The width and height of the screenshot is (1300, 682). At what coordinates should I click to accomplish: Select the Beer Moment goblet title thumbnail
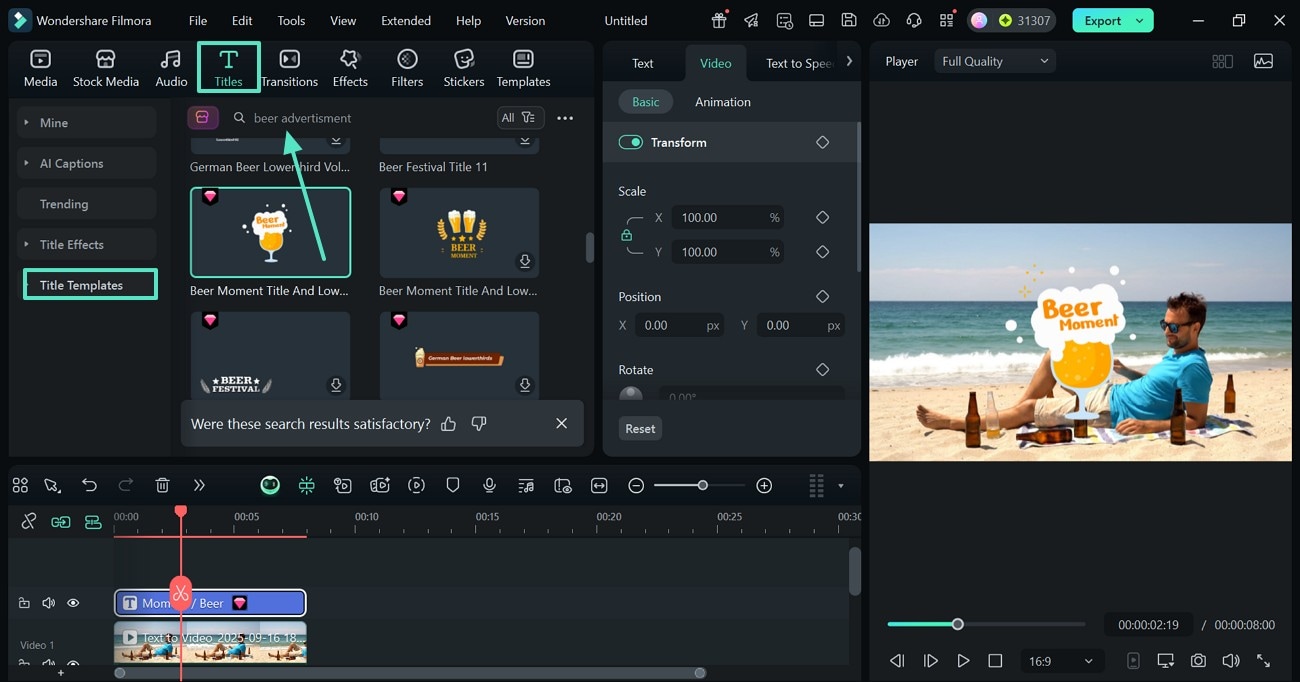pyautogui.click(x=270, y=232)
